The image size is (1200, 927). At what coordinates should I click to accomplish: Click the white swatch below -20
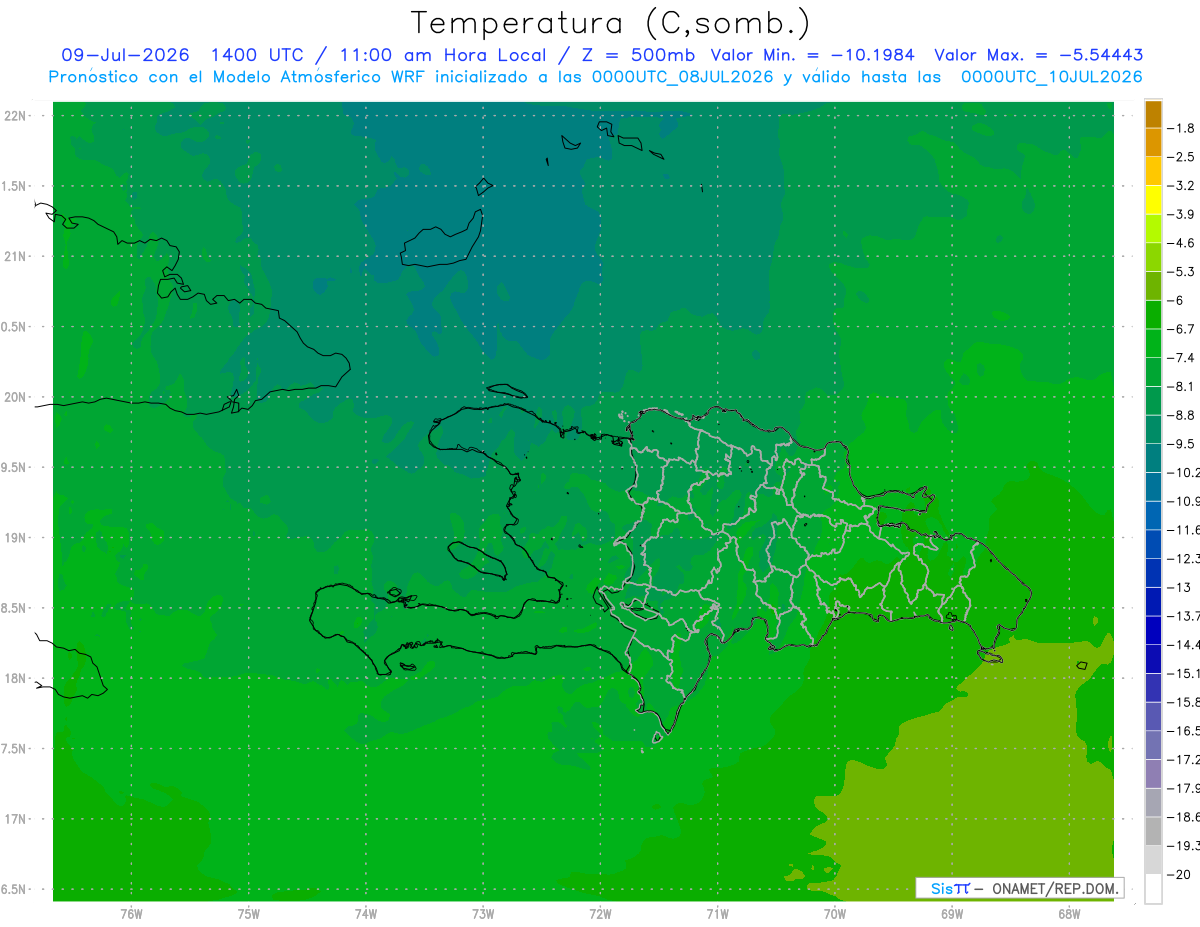1153,889
